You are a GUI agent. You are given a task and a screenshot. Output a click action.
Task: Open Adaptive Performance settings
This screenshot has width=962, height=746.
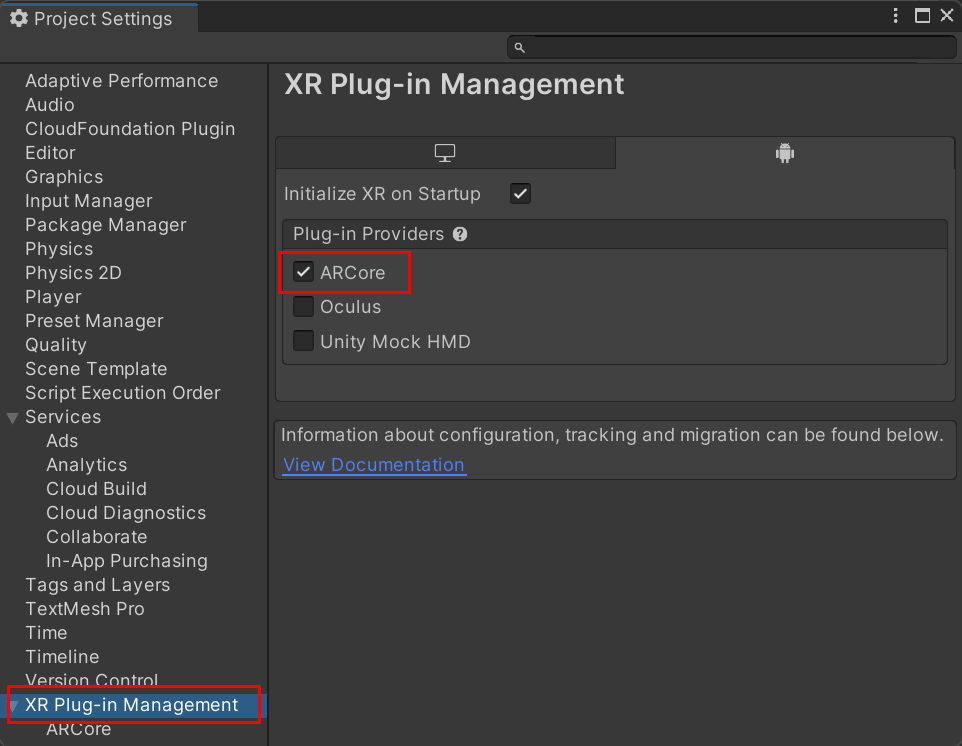pos(121,81)
